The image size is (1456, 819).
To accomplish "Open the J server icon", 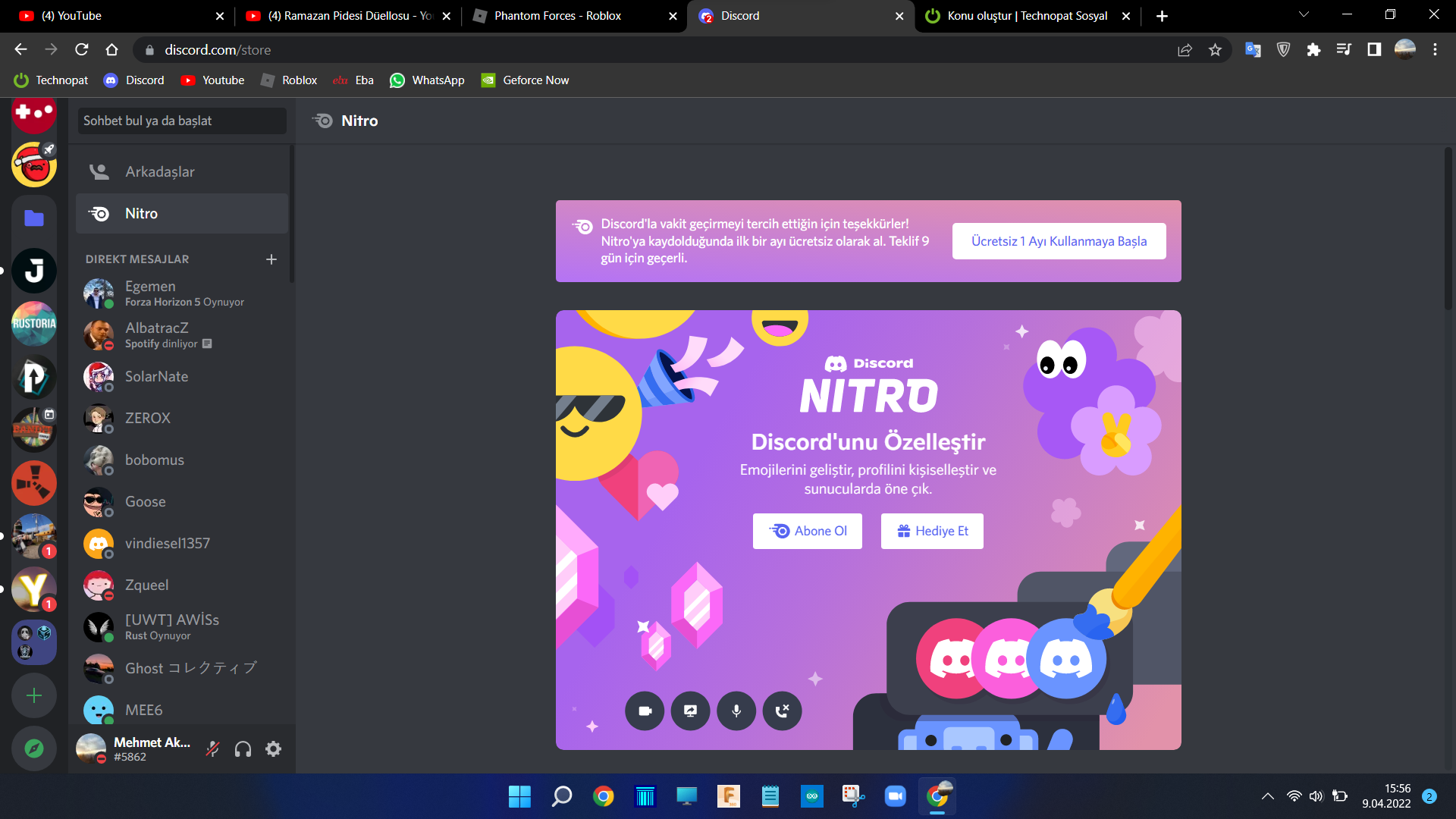I will [34, 271].
